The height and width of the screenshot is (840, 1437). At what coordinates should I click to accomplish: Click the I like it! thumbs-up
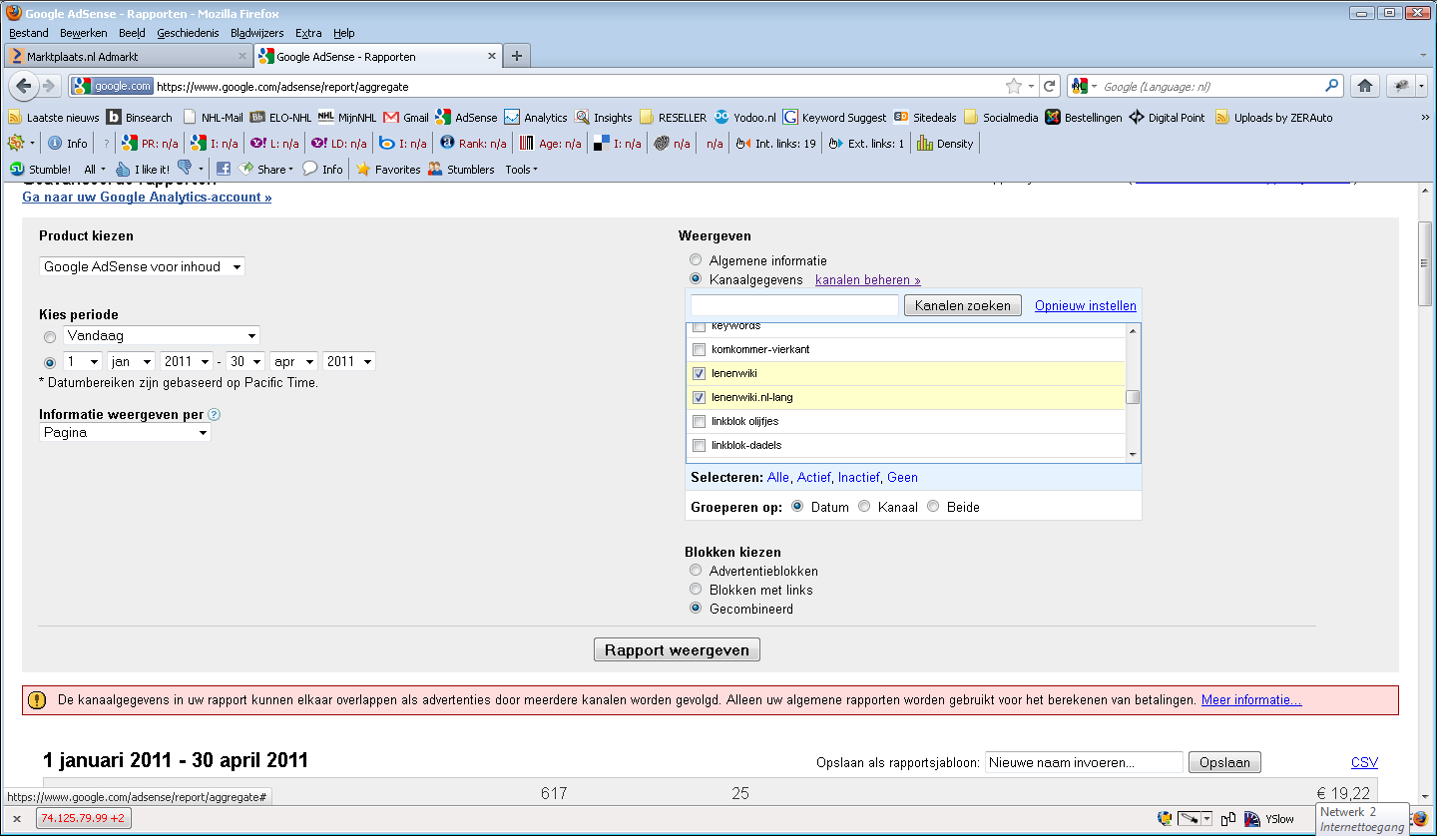(143, 169)
